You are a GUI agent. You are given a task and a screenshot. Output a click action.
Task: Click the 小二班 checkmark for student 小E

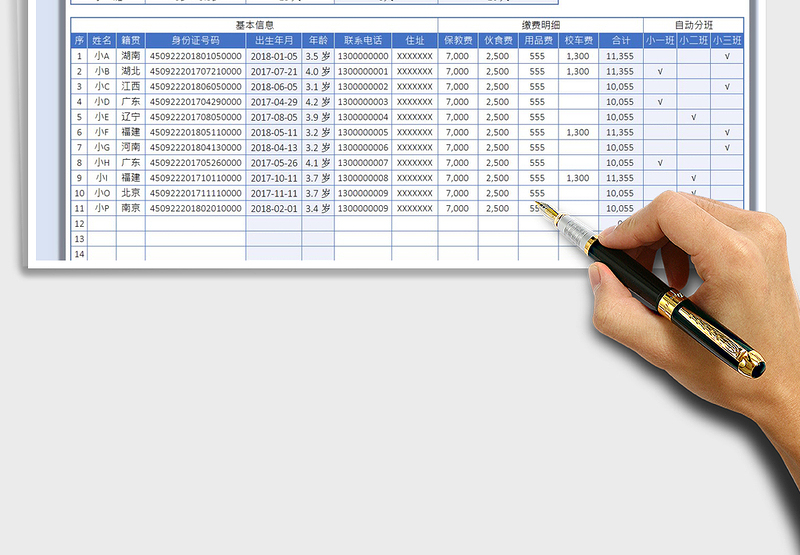click(693, 117)
